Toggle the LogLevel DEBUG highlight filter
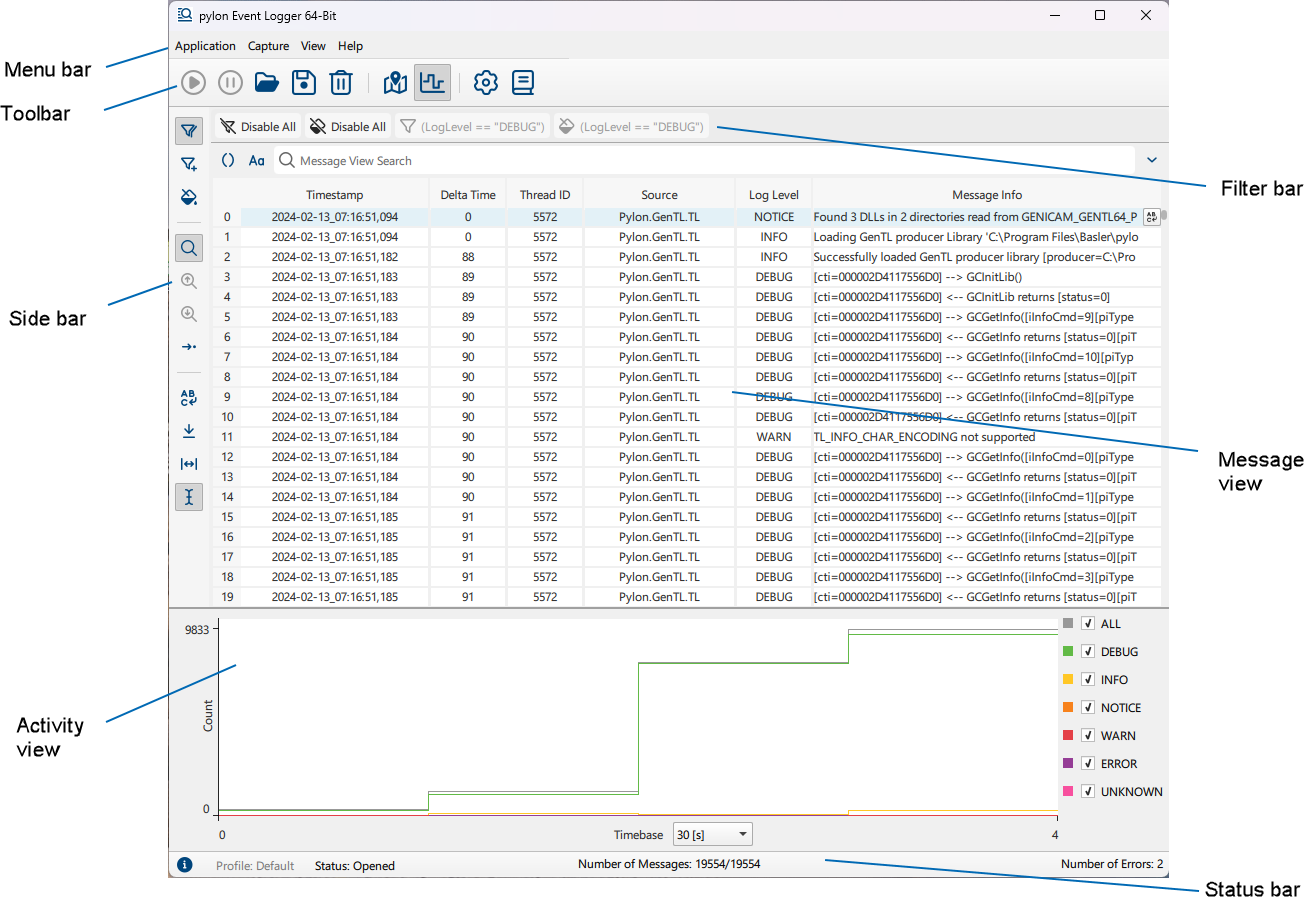The width and height of the screenshot is (1310, 900). click(631, 127)
